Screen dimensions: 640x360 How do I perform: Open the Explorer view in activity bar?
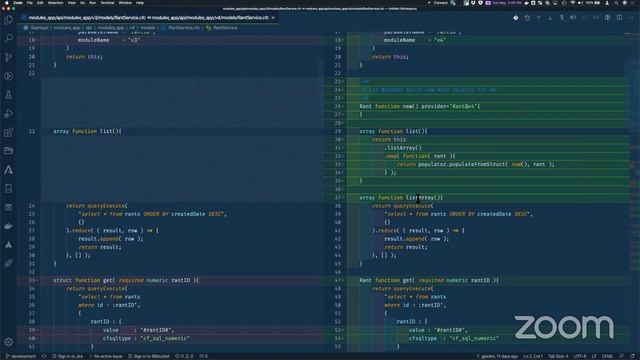(x=9, y=20)
